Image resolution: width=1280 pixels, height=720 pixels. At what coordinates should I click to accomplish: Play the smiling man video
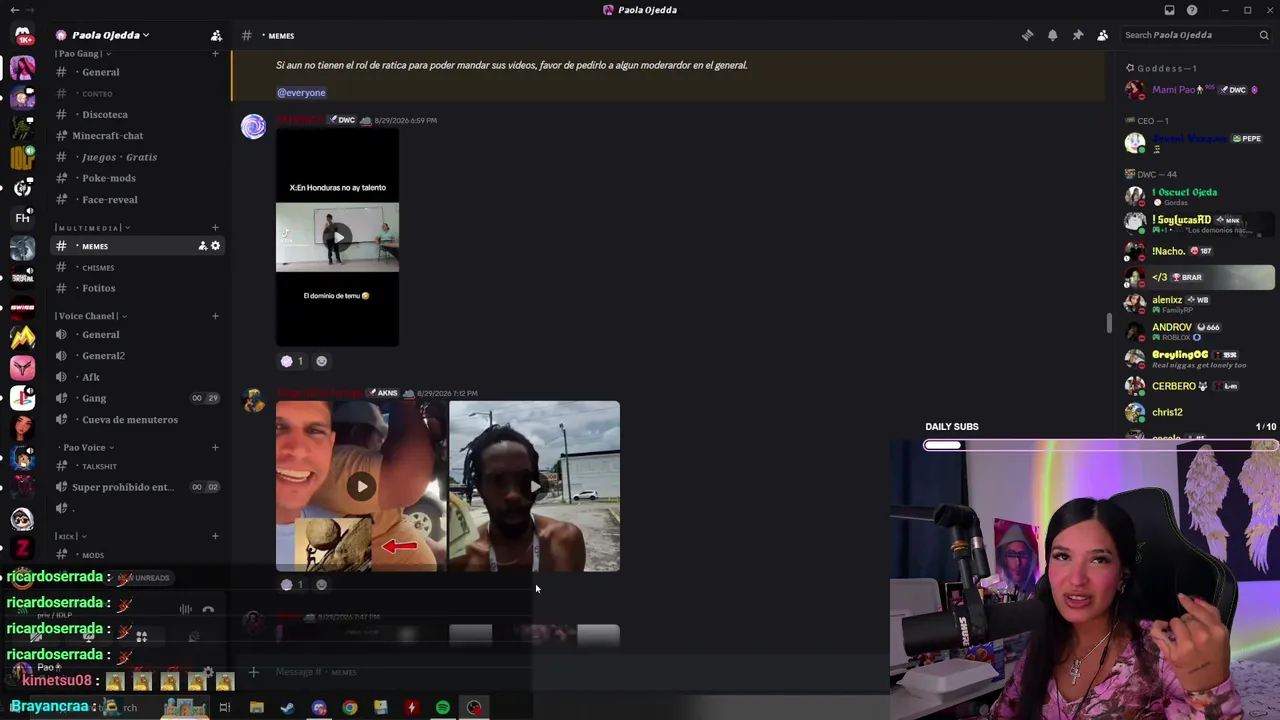361,486
